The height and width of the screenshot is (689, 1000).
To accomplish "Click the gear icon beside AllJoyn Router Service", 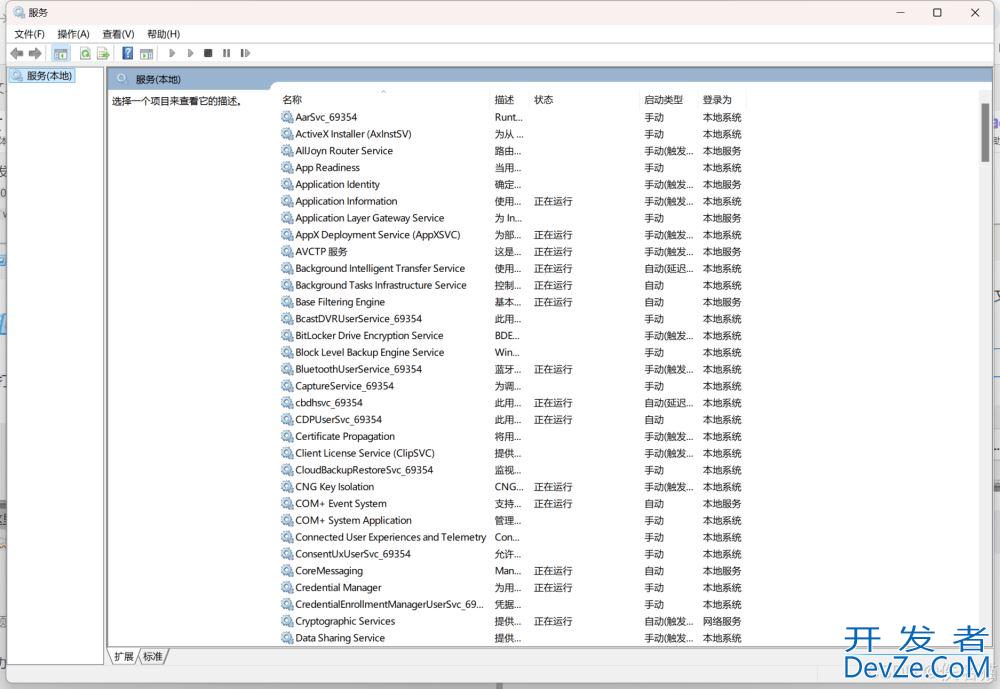I will 287,151.
